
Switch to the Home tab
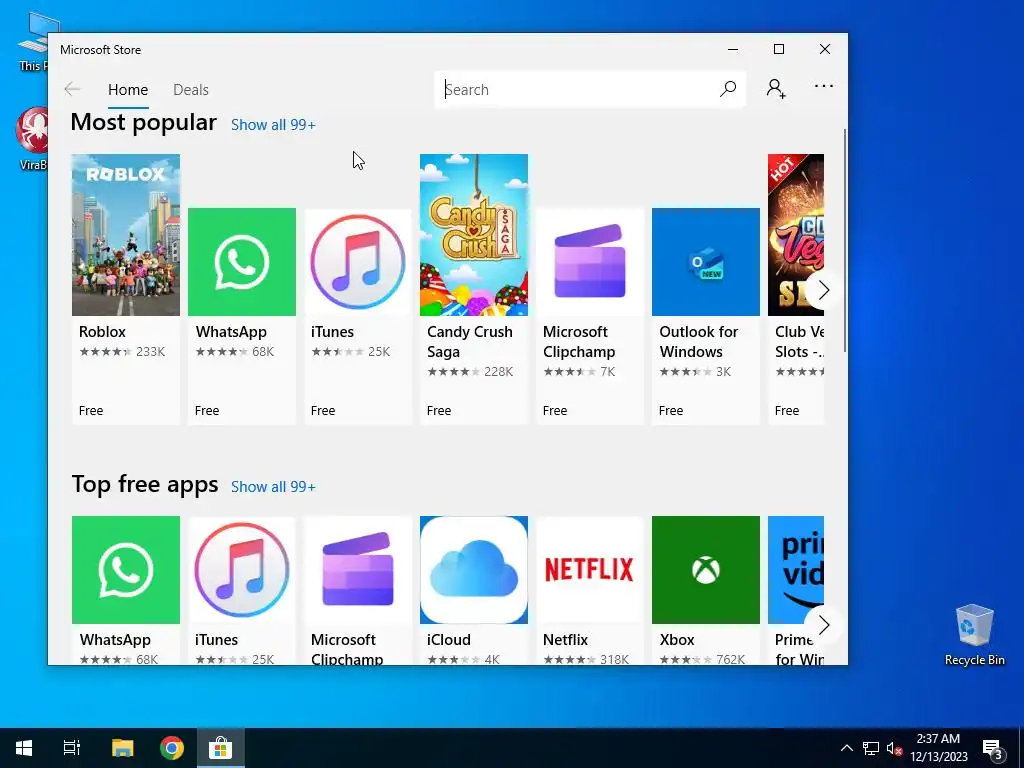[128, 89]
